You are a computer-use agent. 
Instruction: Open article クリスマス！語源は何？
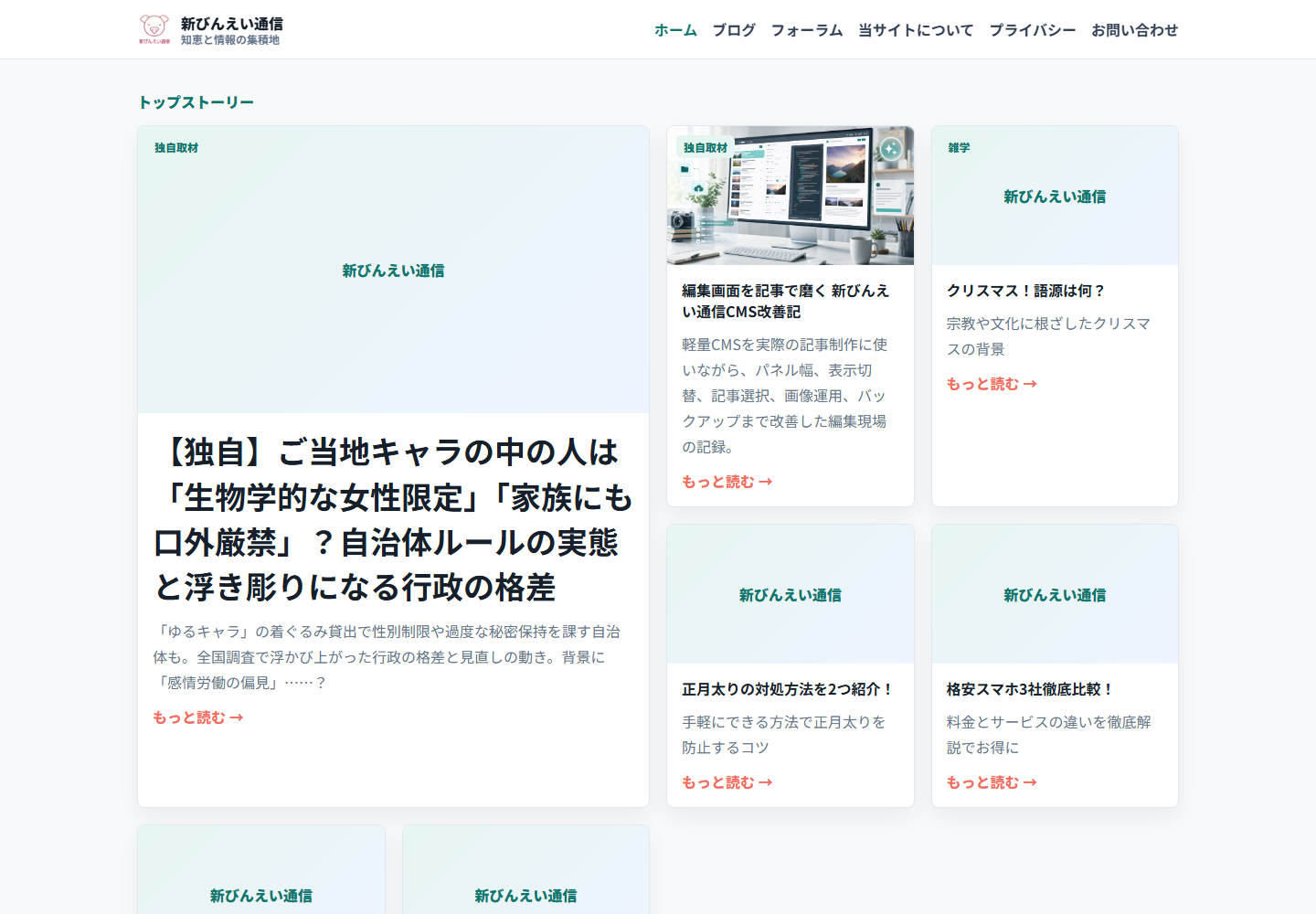pyautogui.click(x=1026, y=291)
